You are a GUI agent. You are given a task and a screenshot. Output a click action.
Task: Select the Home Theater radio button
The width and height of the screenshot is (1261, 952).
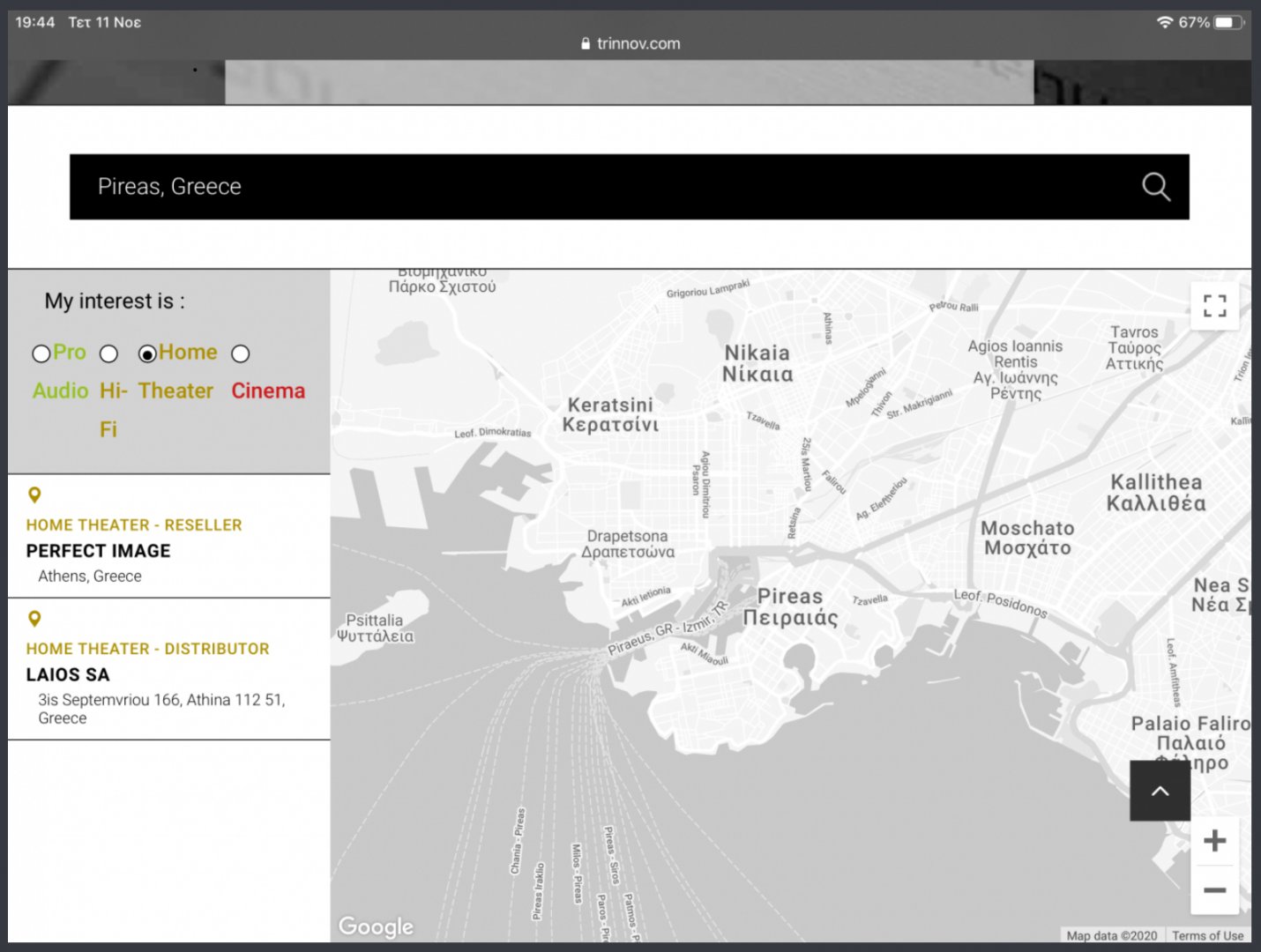(x=147, y=353)
